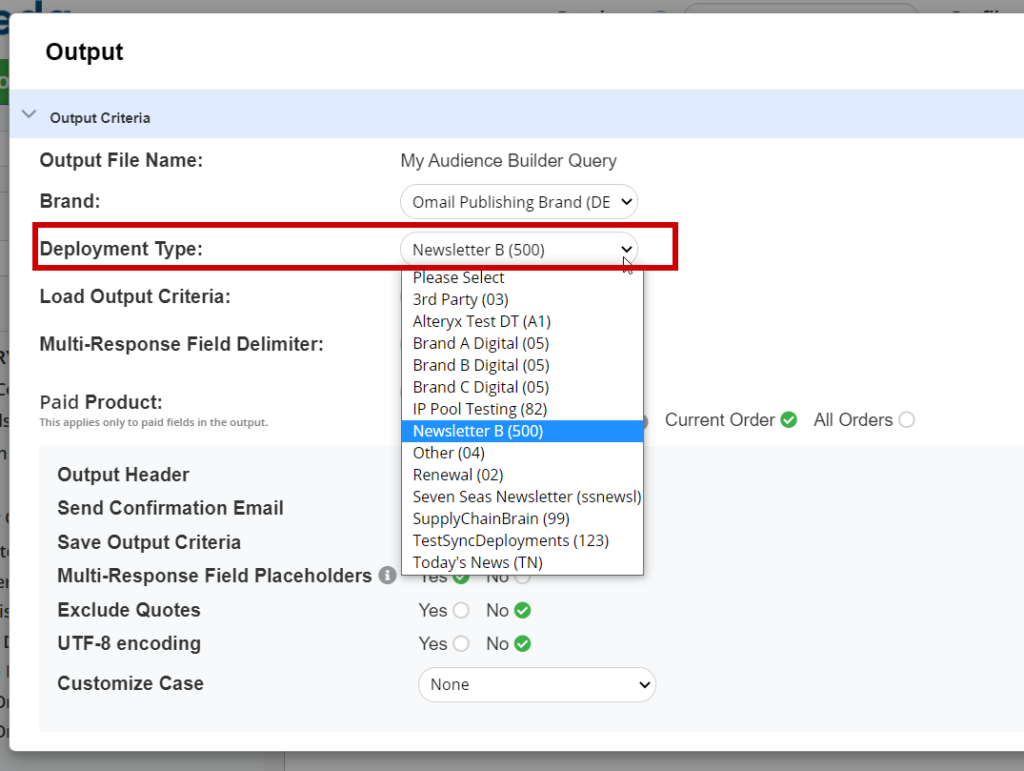Screen dimensions: 1024x771
Task: Open the Customize Case dropdown
Action: click(x=536, y=685)
